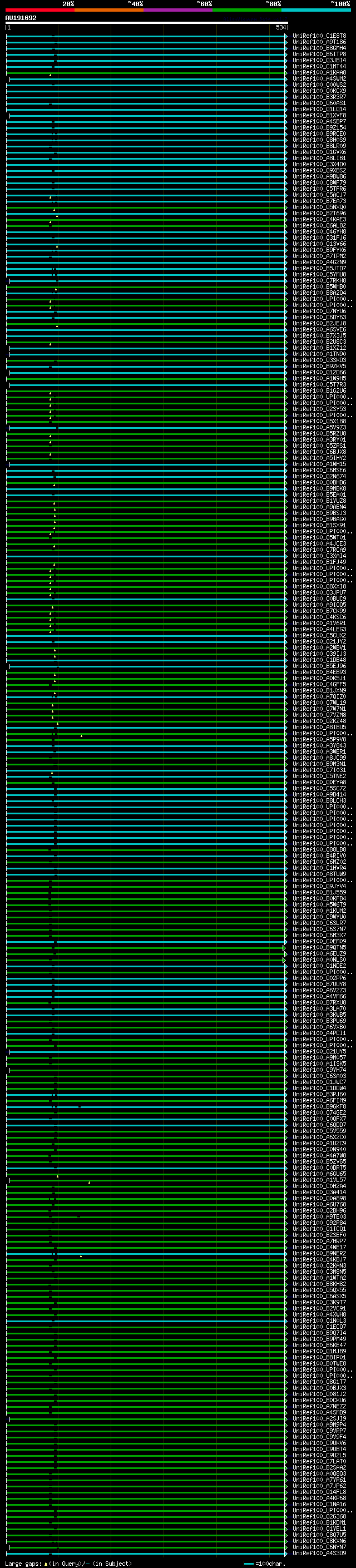Open the UniRef100_Q5NXQ0 hit link
This screenshot has width=356, height=1568.
319,207
